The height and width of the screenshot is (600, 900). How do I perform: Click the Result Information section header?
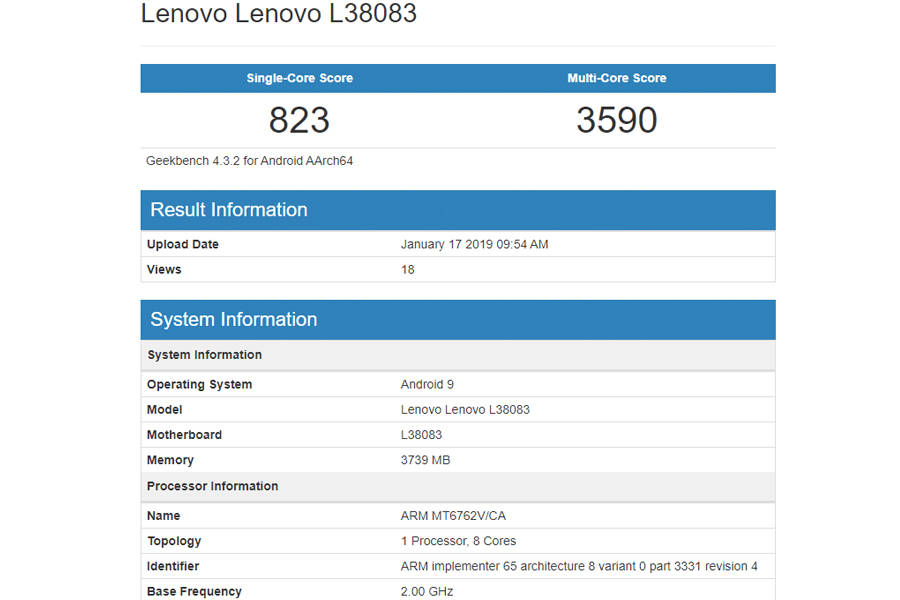pyautogui.click(x=228, y=210)
